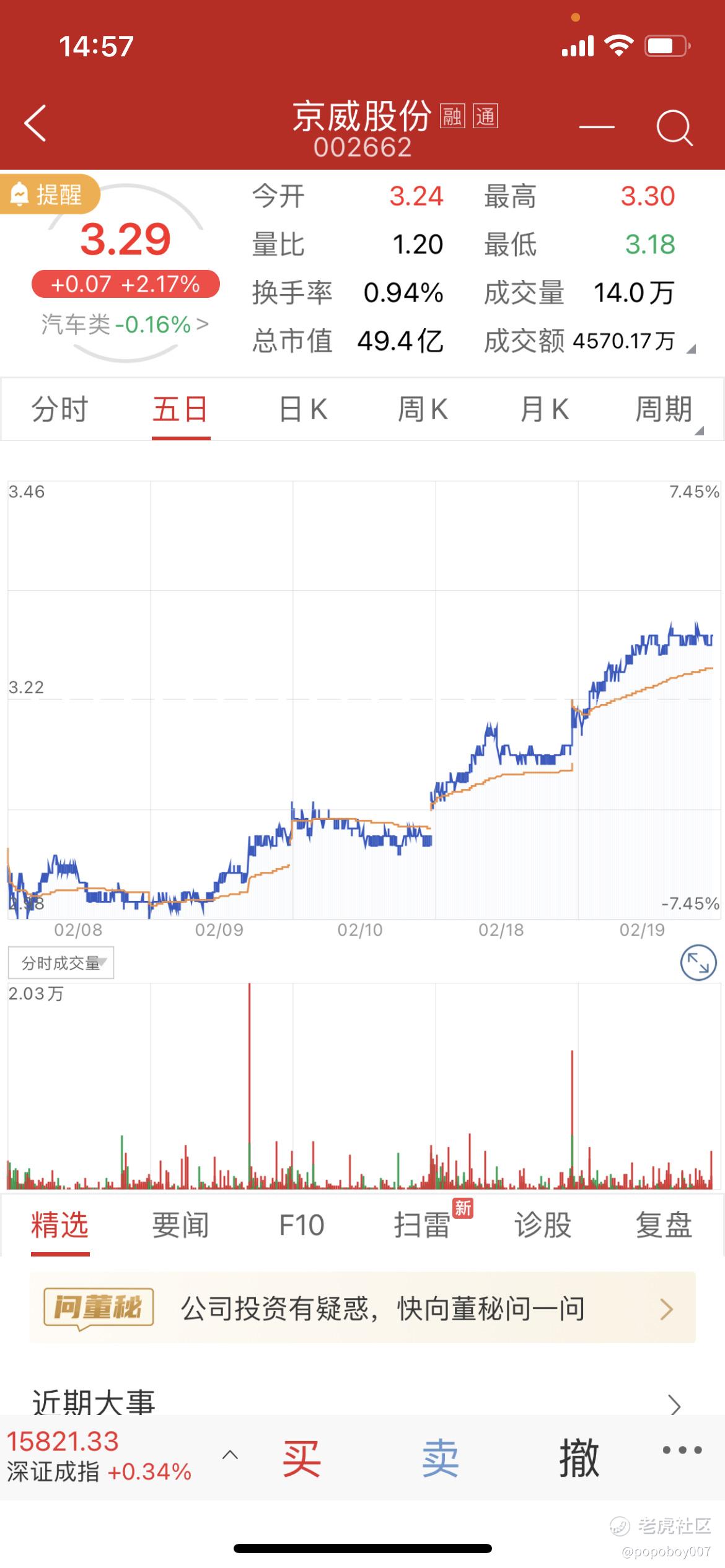This screenshot has height=1568, width=725.
Task: Open the 问董秘 banner
Action: [362, 1309]
